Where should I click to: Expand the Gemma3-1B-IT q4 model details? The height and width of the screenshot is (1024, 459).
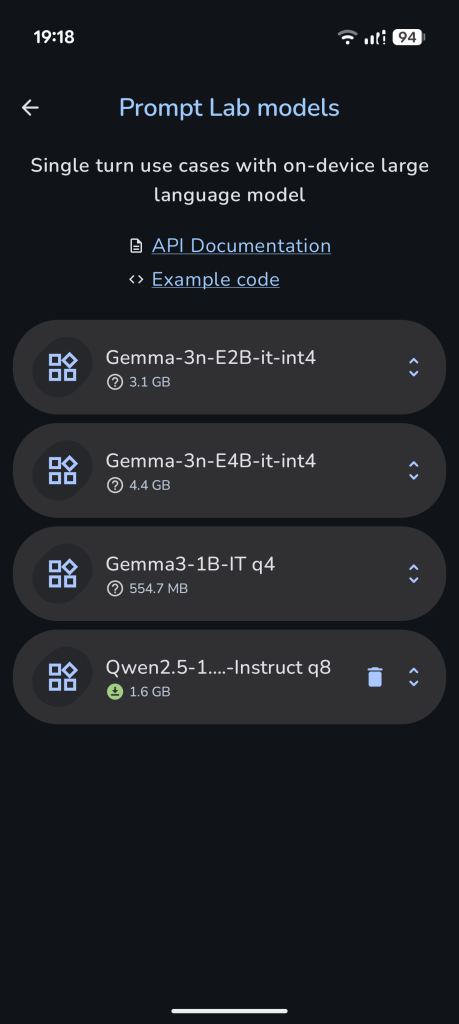(413, 573)
